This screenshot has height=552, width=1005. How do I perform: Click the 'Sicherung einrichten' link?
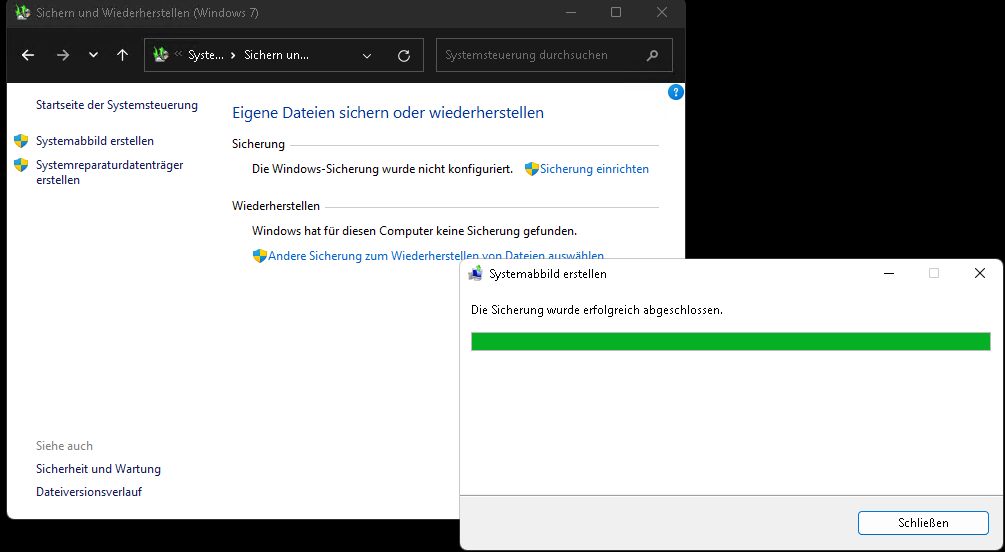(x=594, y=169)
